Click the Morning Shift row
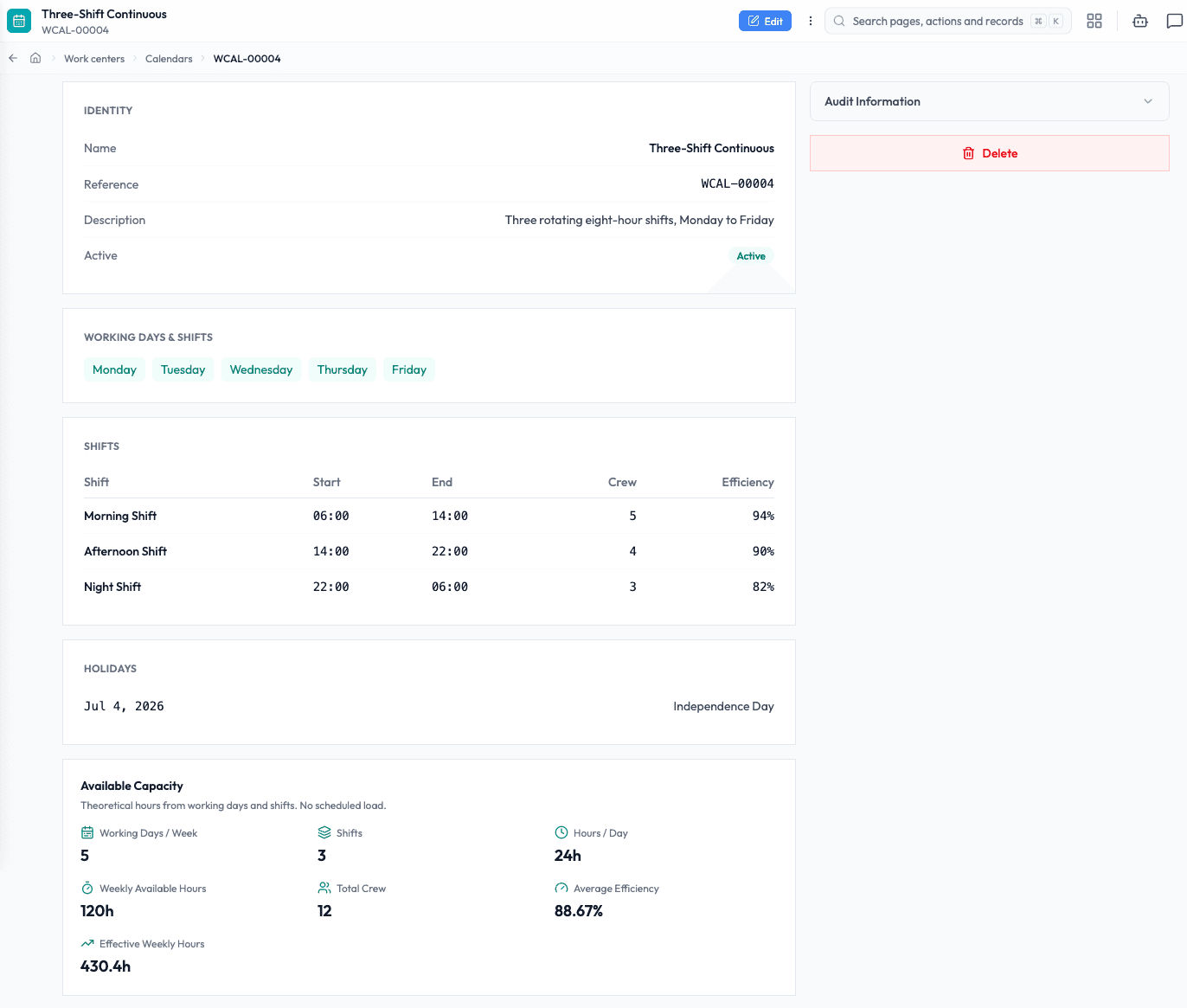 point(429,516)
